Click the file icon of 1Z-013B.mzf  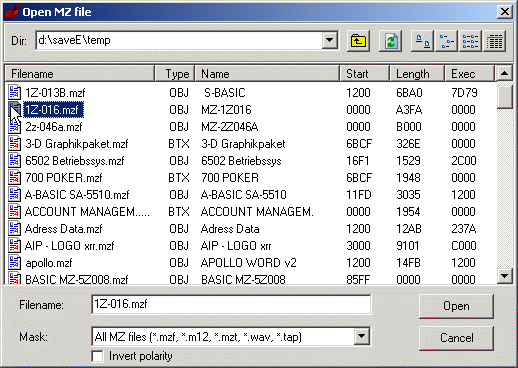(14, 92)
